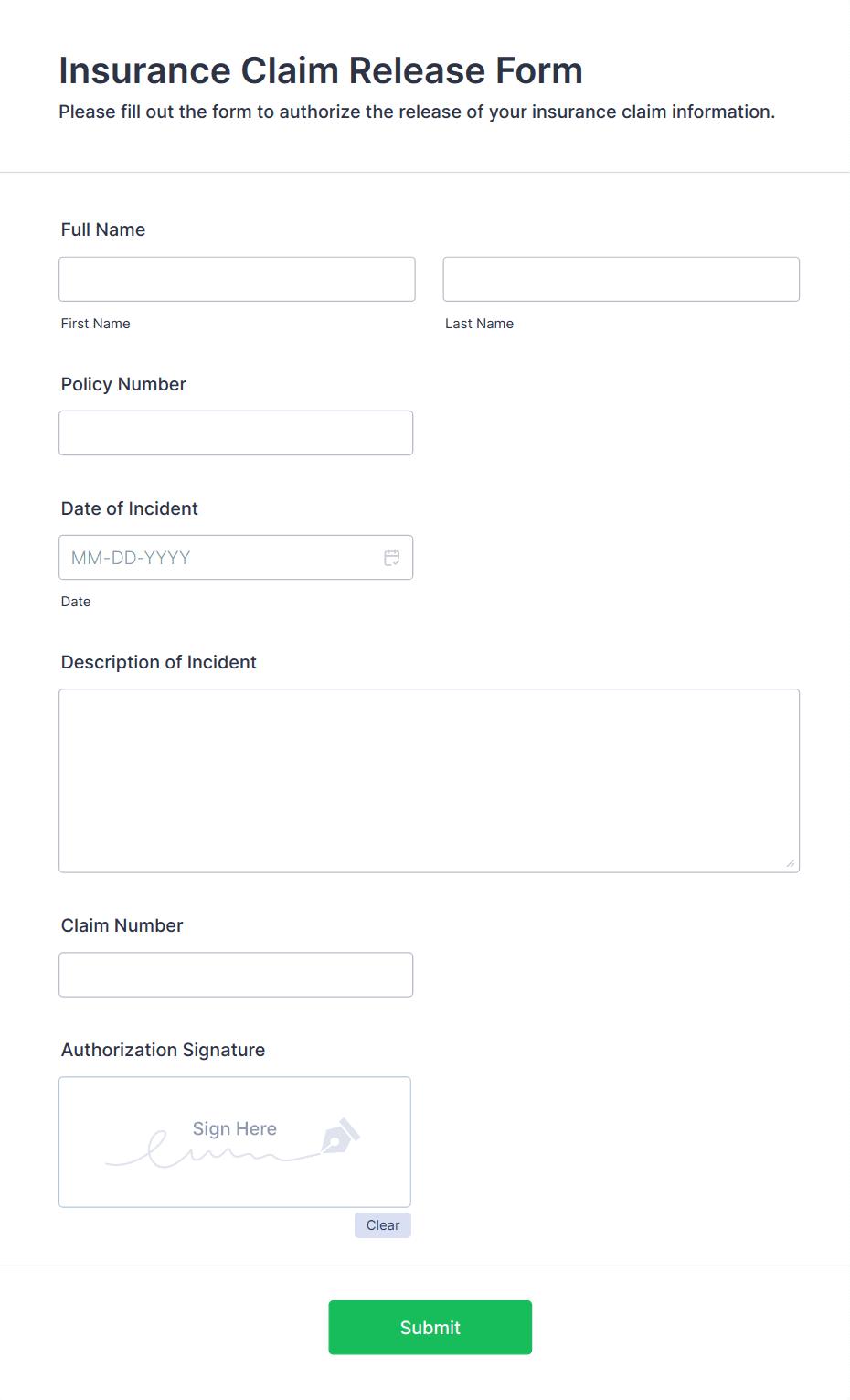Click the Last Name input field
Image resolution: width=850 pixels, height=1400 pixels.
pyautogui.click(x=620, y=279)
